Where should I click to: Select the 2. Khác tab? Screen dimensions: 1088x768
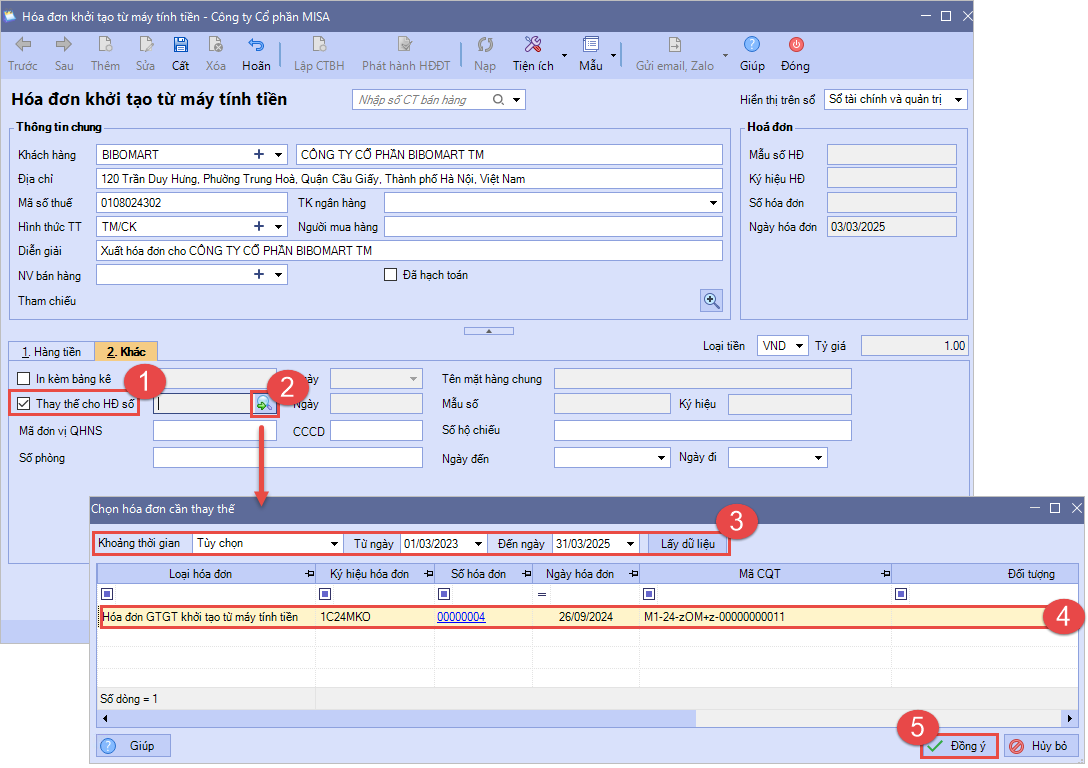126,352
